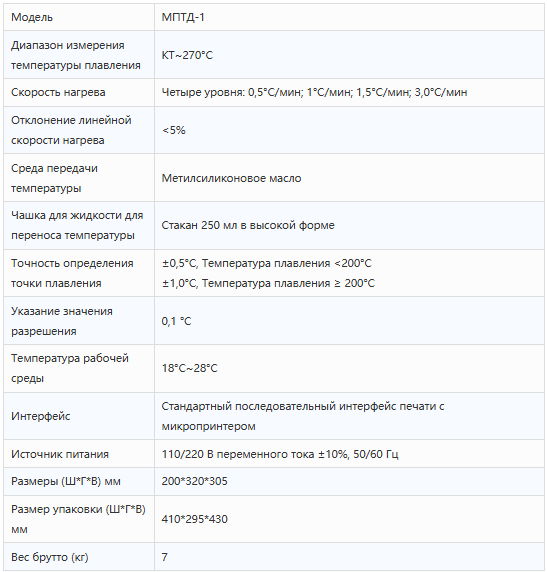Screen dimensions: 547x572
Task: Select the Метилсиликоновое масло cell
Action: click(349, 178)
